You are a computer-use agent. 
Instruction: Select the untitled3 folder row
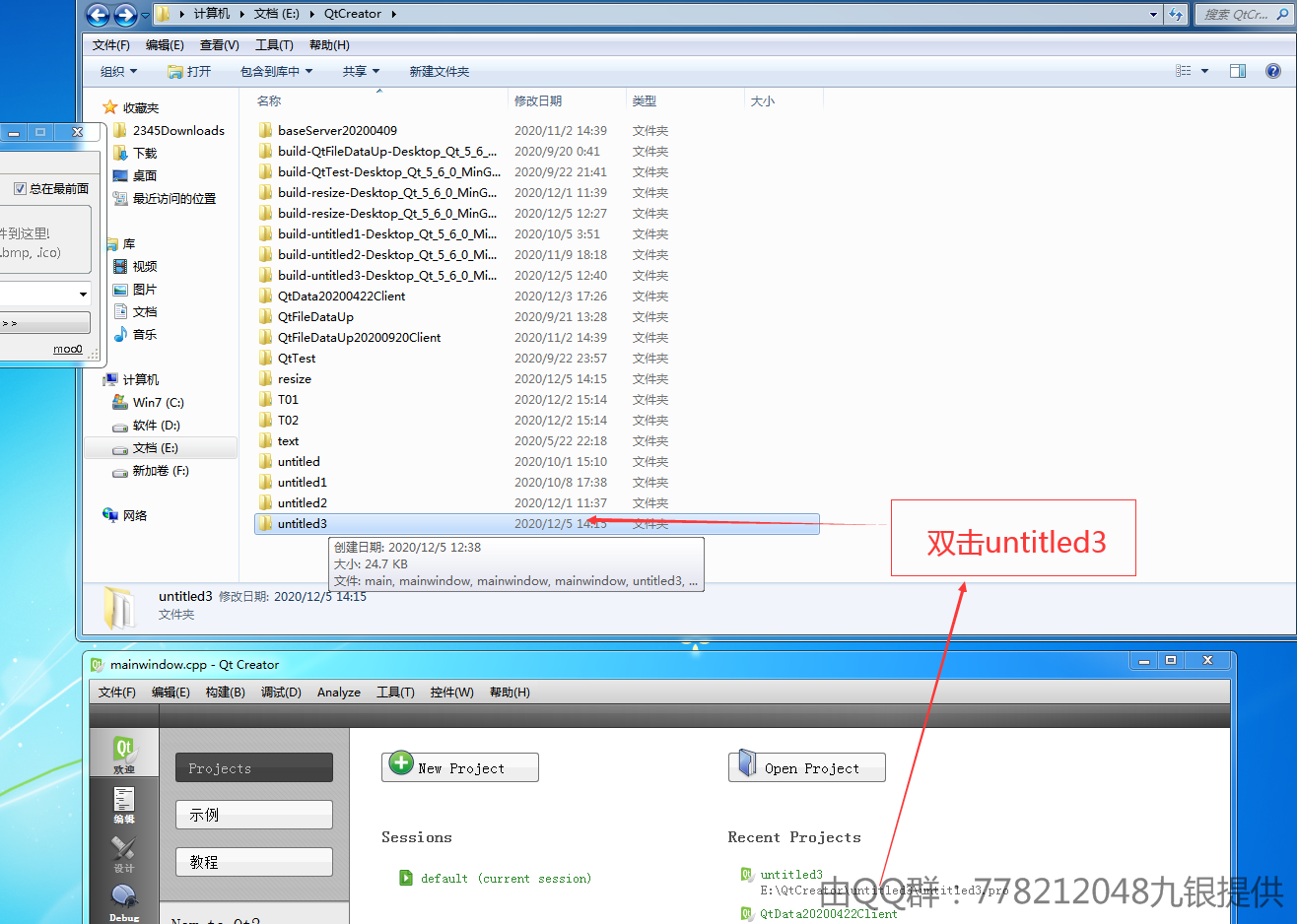point(537,523)
